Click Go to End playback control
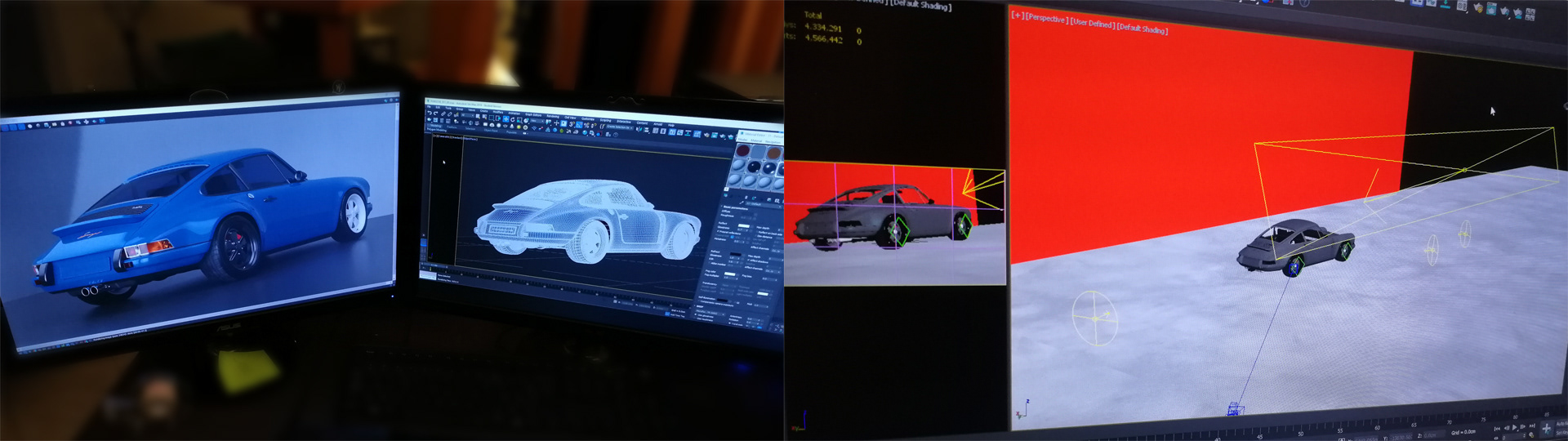Viewport: 1568px width, 441px height. click(x=1532, y=425)
